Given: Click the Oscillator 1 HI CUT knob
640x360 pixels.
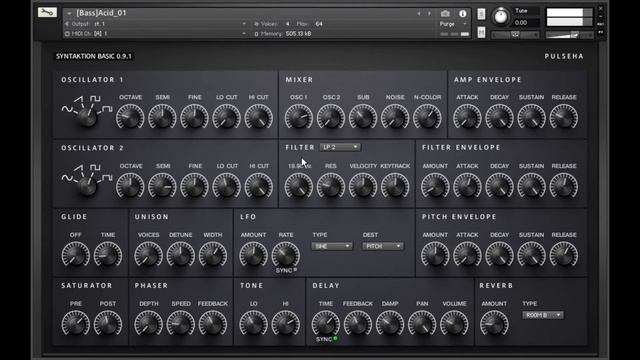Looking at the screenshot, I should point(259,117).
